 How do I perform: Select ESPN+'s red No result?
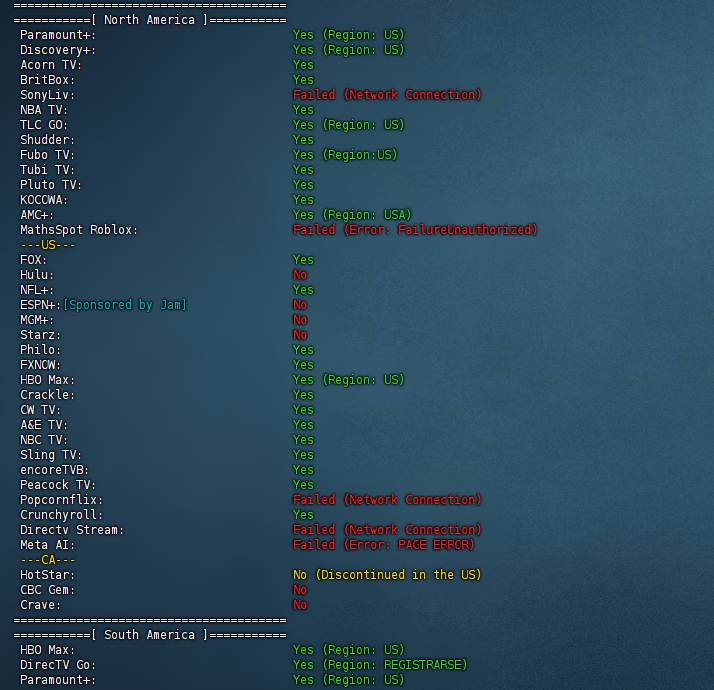[300, 305]
